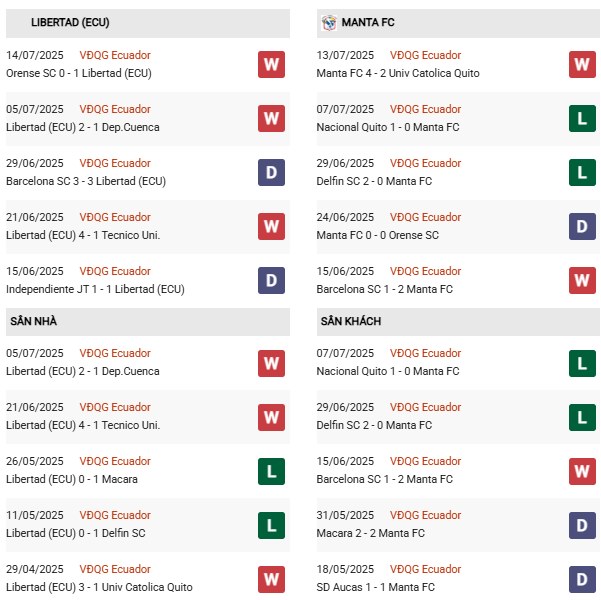The height and width of the screenshot is (600, 601).
Task: Open match Libertad (ECU) 4-1 Tecnico Uni.
Action: tap(83, 235)
